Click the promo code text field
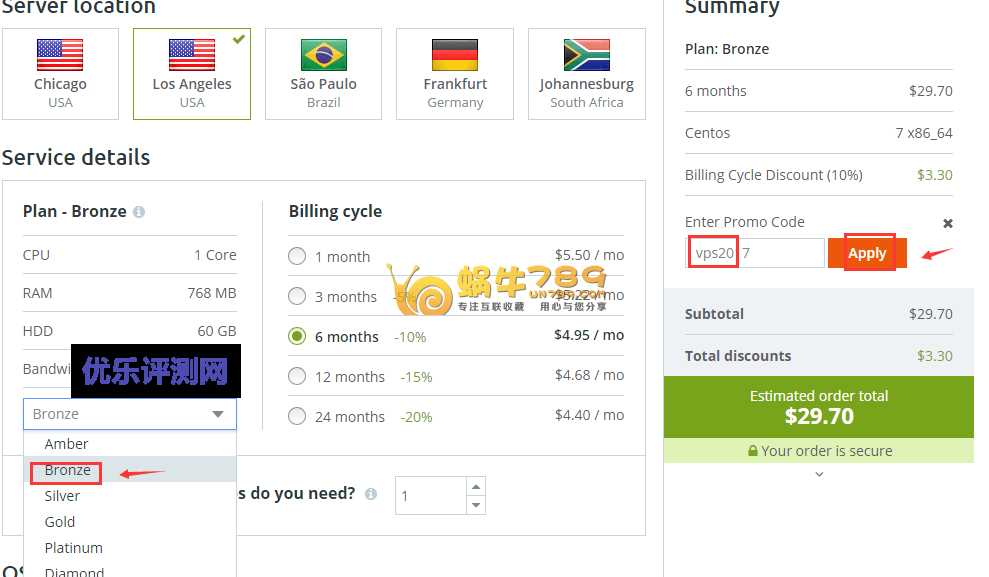The width and height of the screenshot is (989, 577). pyautogui.click(x=755, y=253)
